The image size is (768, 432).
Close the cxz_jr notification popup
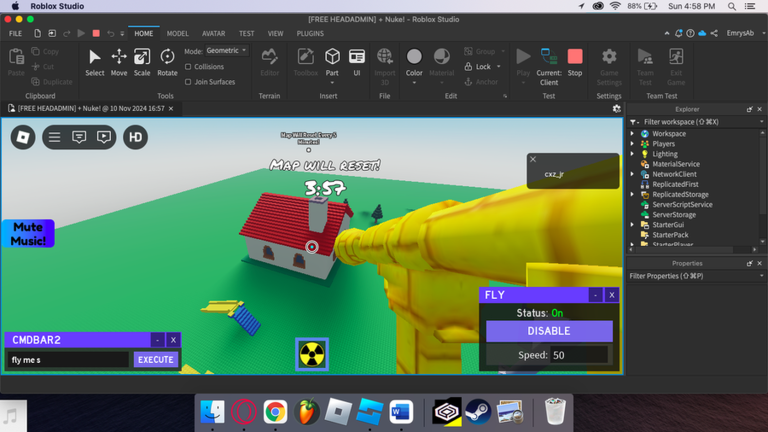point(533,159)
